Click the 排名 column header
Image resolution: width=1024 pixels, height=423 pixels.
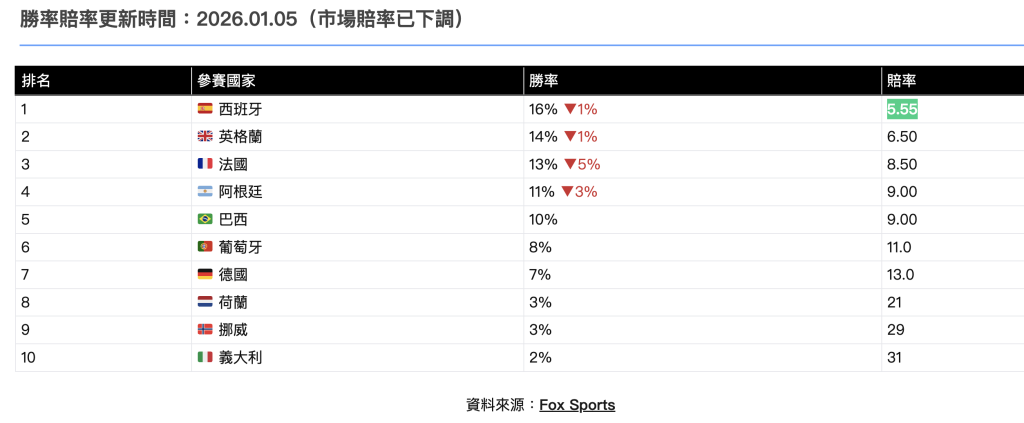tap(37, 81)
